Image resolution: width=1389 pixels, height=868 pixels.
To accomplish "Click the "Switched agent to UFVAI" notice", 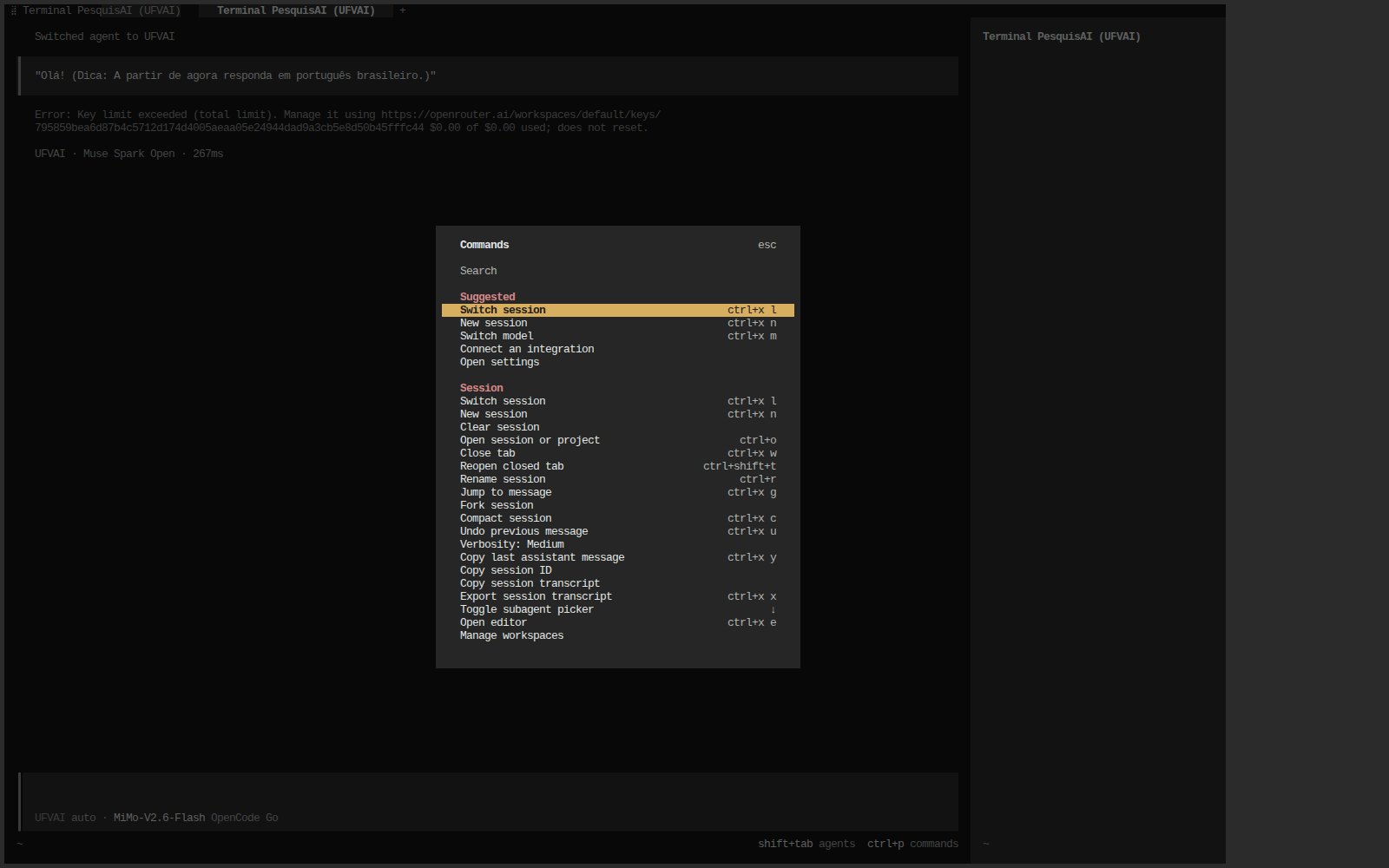I will click(x=104, y=36).
